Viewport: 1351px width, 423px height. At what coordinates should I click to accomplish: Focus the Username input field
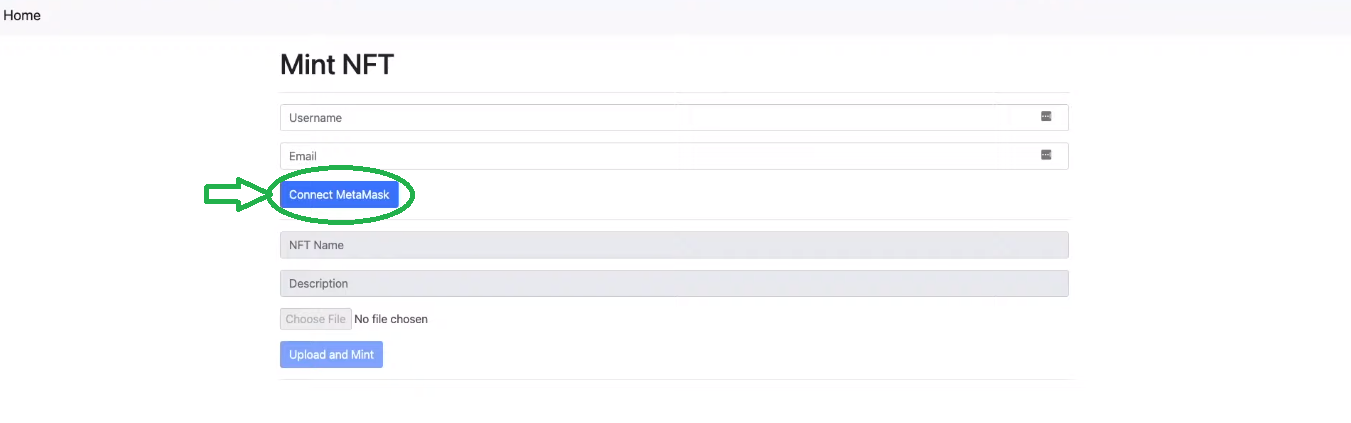coord(674,117)
